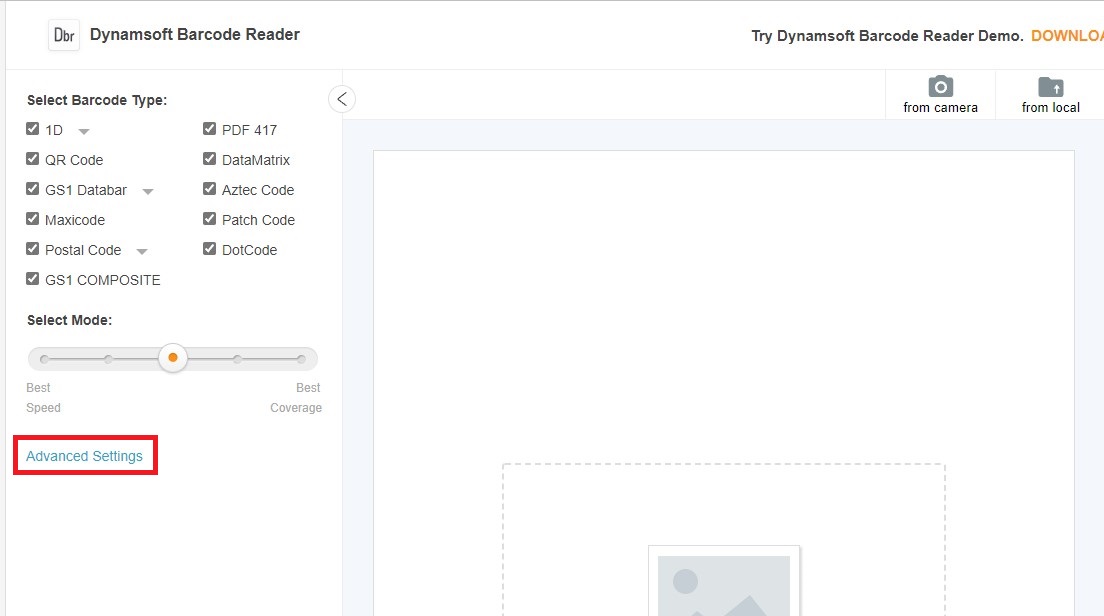Toggle the Maxicode checkbox
The image size is (1104, 616).
(x=33, y=219)
